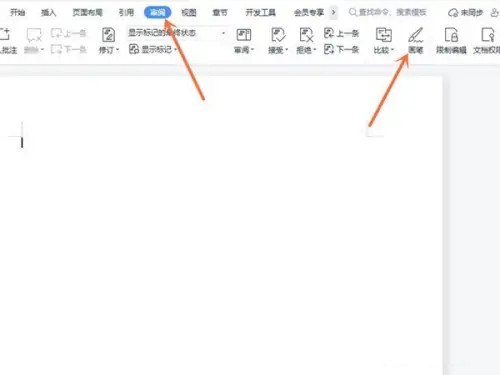Expand the 比较 dropdown arrow
The height and width of the screenshot is (375, 500).
392,50
